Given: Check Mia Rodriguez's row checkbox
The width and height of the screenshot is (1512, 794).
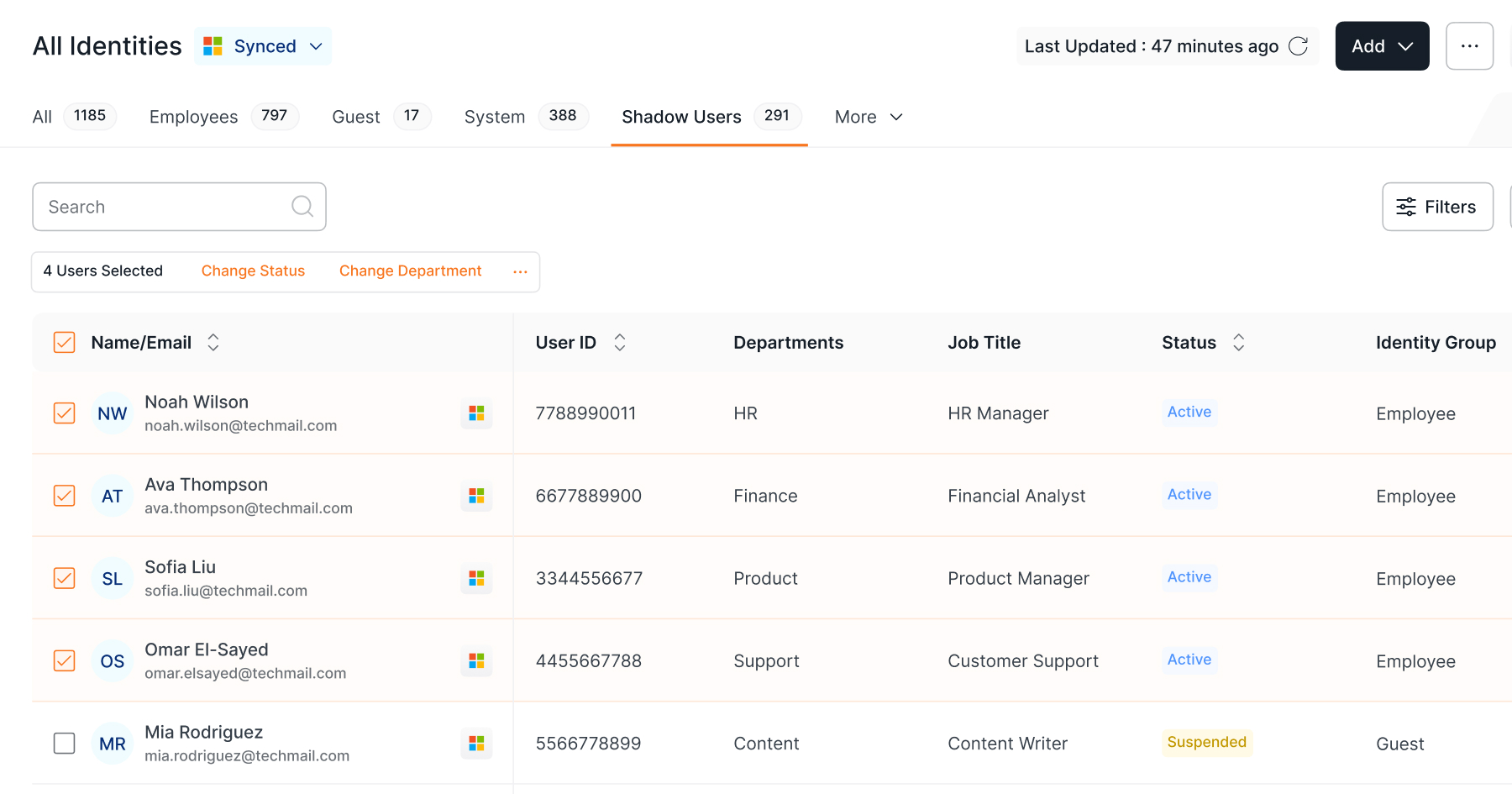Looking at the screenshot, I should [x=65, y=744].
